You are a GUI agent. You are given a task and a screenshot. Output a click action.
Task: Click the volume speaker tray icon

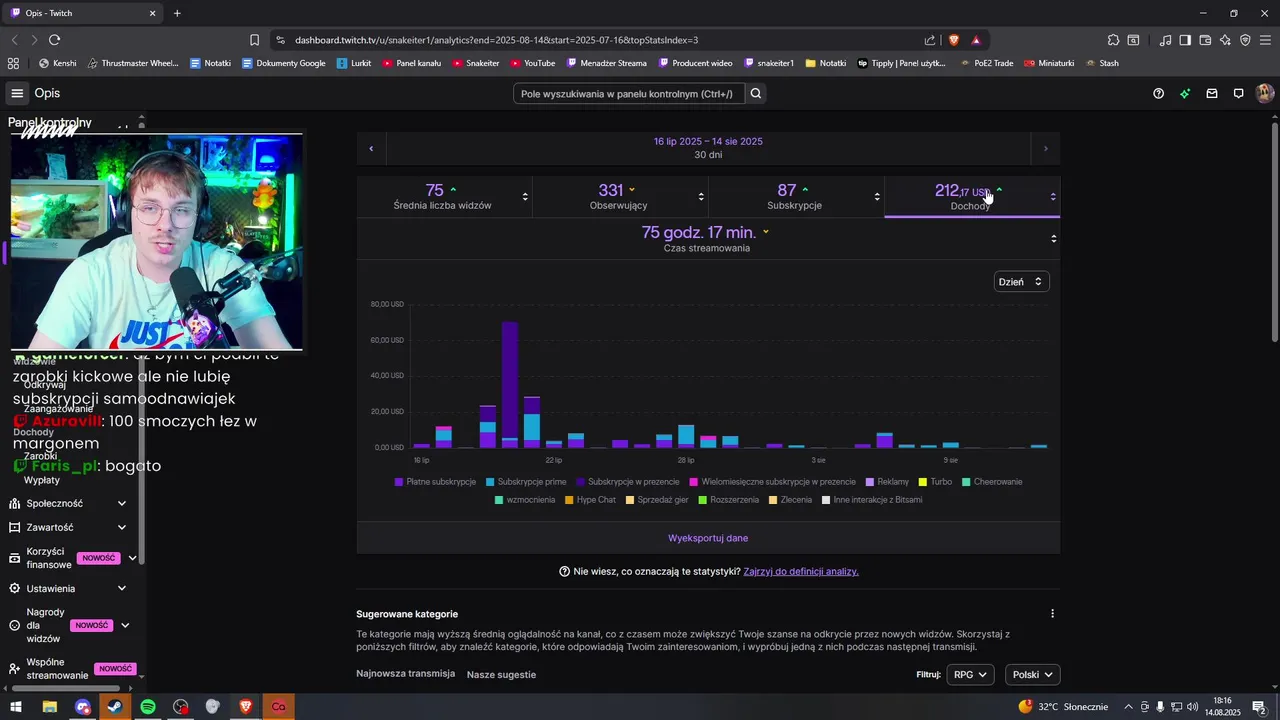click(x=1192, y=707)
